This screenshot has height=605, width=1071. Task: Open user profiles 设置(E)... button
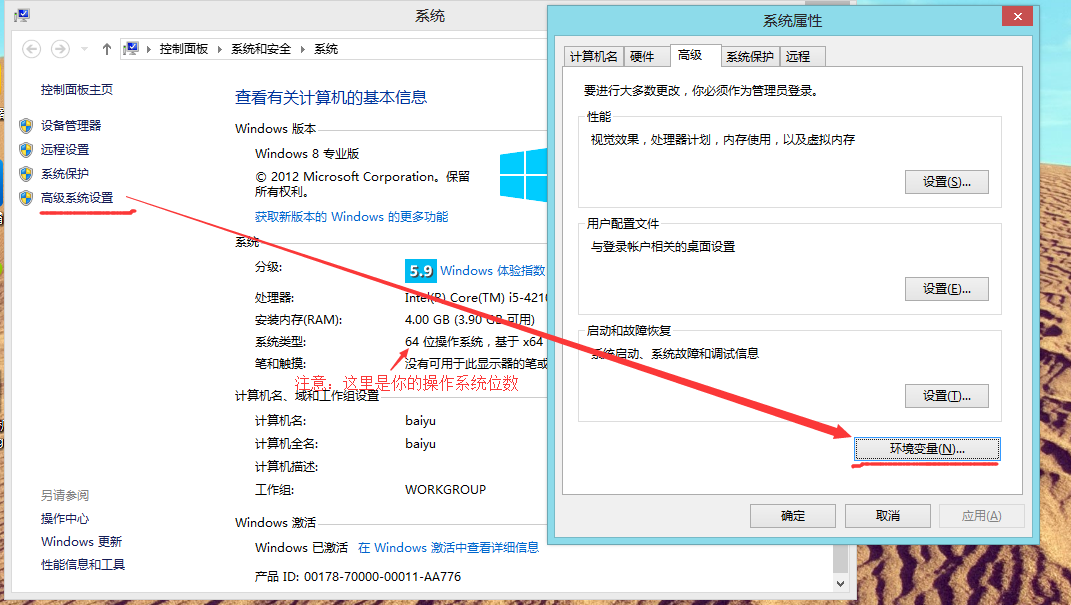pyautogui.click(x=947, y=289)
